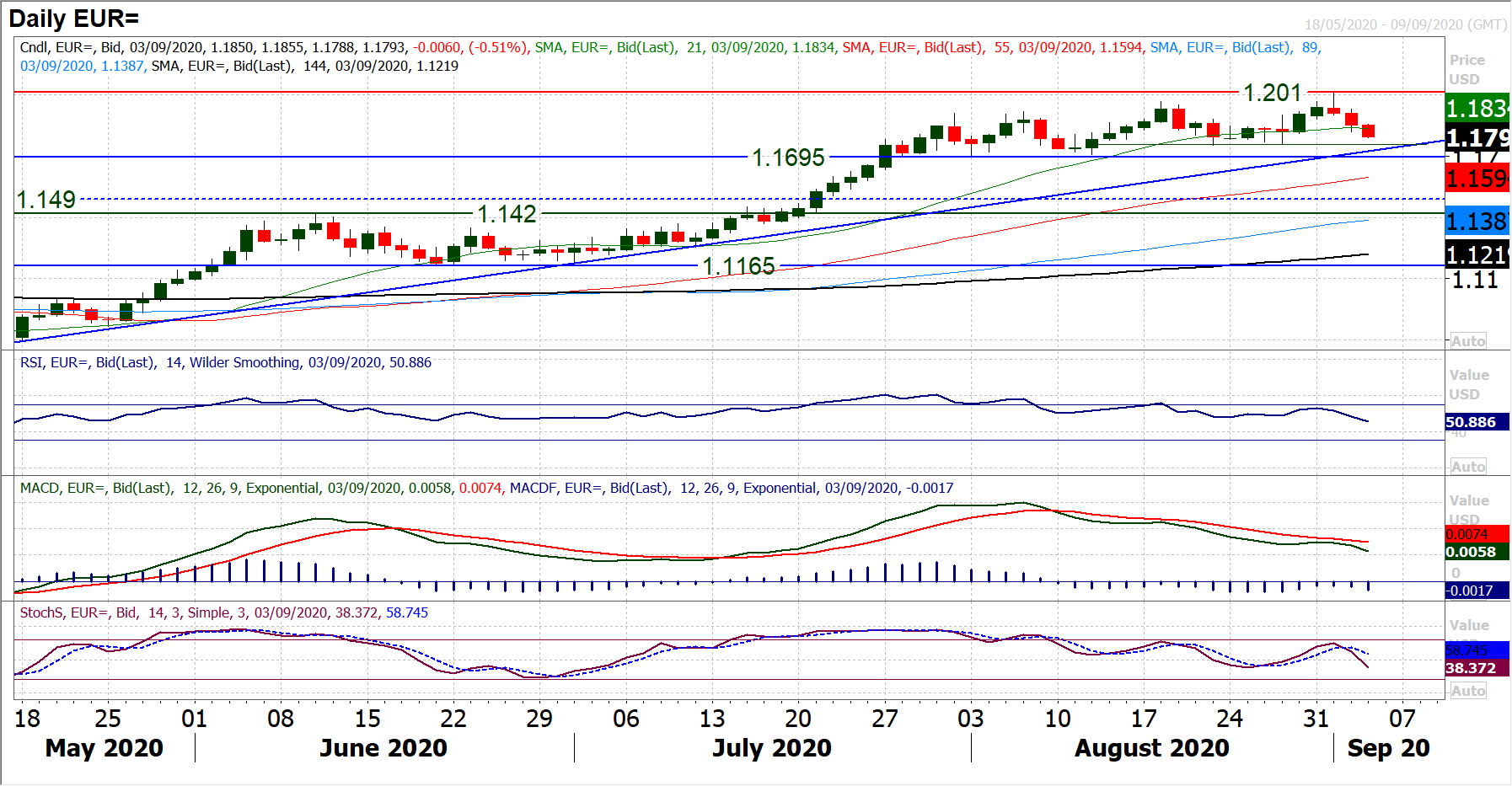Click the 38.372 stochastic value tag

point(1471,668)
